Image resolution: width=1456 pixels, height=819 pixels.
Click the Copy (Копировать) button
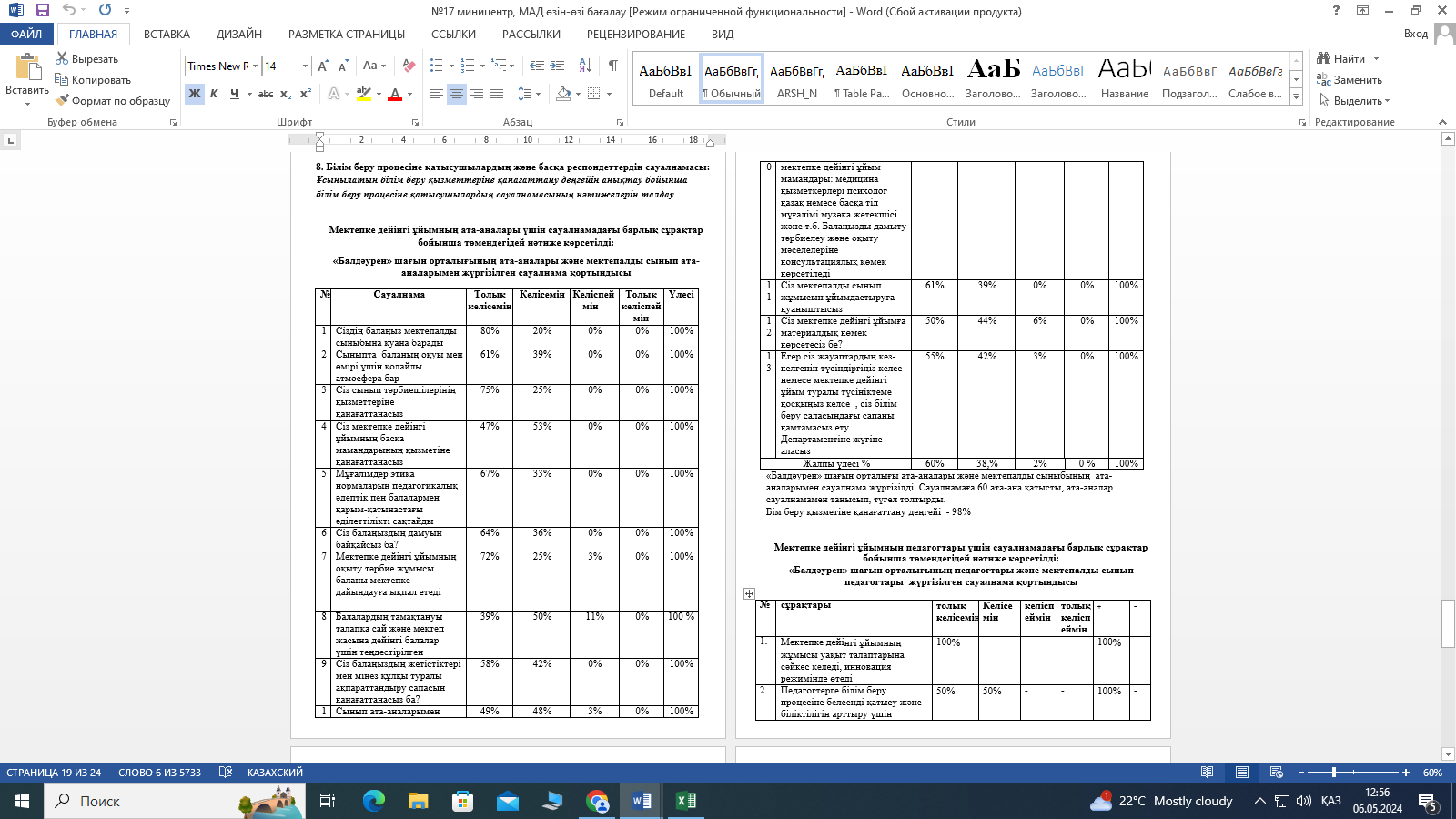tap(93, 79)
